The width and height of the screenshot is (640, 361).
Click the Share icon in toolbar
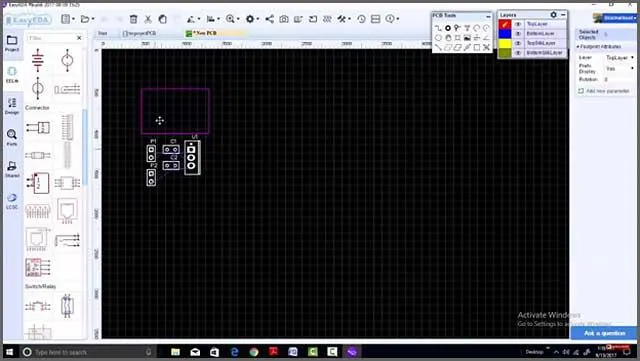click(269, 19)
